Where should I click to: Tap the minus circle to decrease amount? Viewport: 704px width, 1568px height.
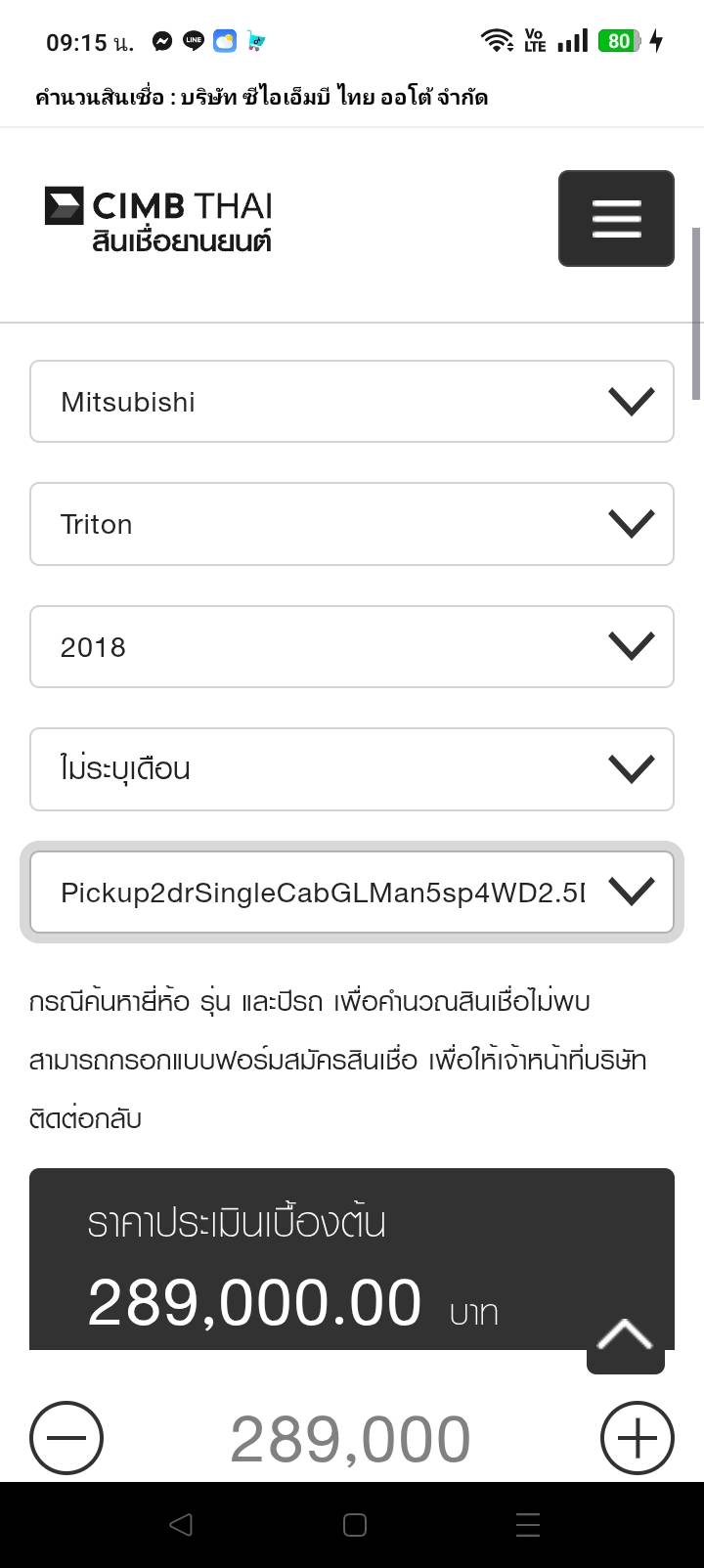66,1438
